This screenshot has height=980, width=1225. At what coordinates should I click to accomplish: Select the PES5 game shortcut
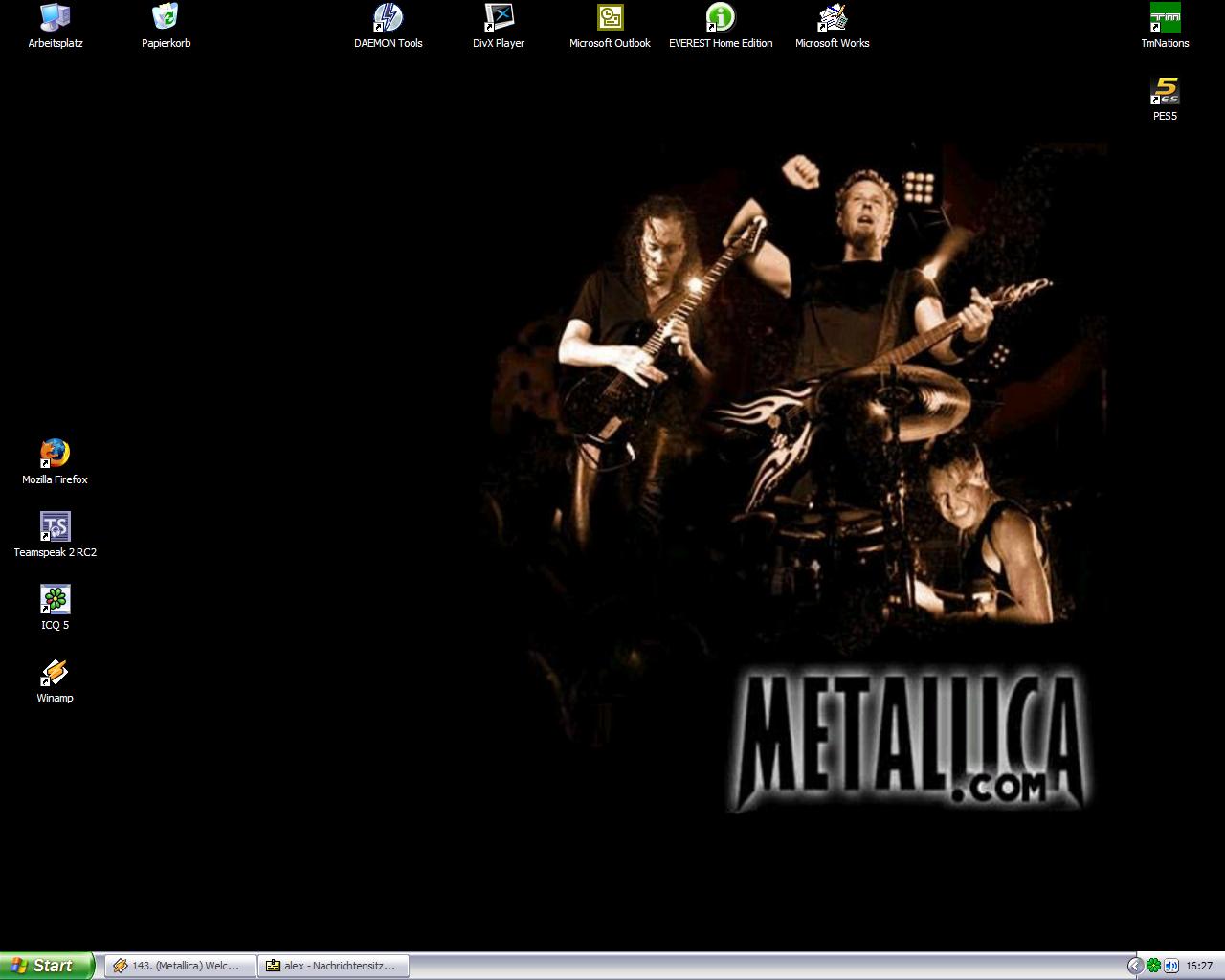[1165, 99]
